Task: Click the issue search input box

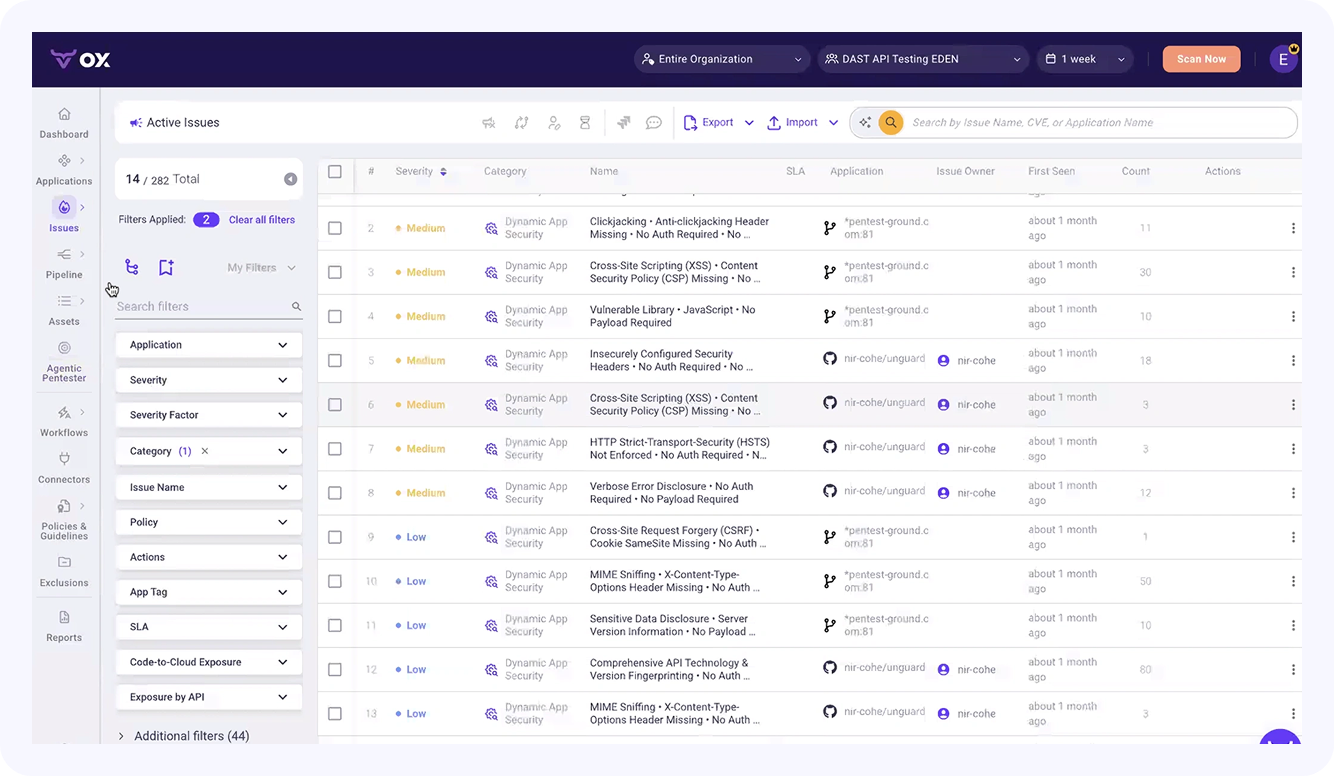Action: tap(1100, 123)
